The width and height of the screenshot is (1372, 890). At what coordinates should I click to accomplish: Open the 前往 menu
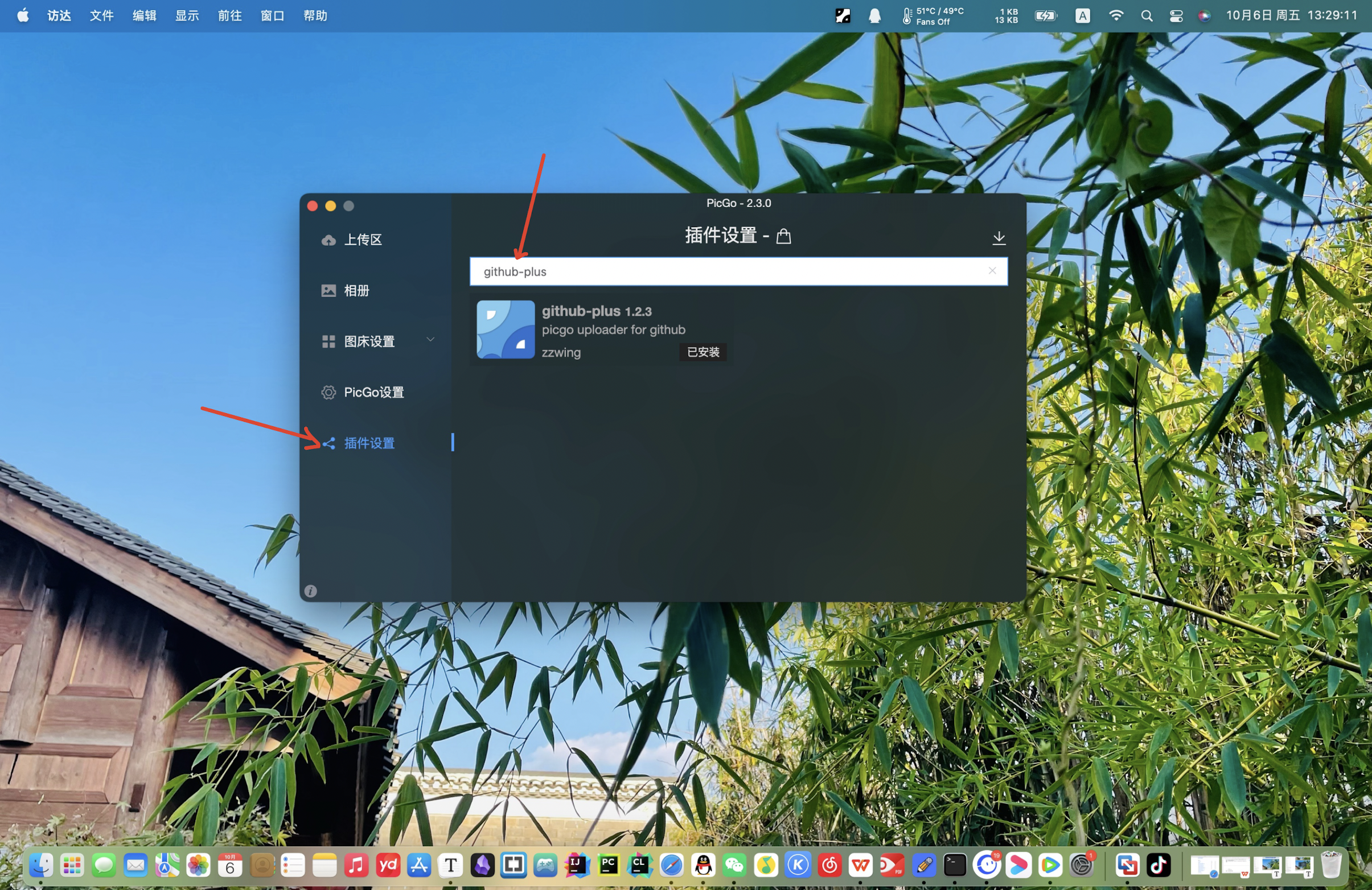coord(229,15)
